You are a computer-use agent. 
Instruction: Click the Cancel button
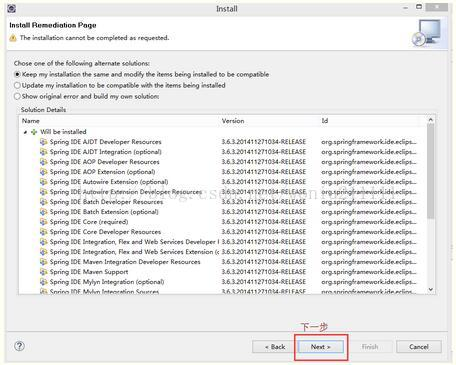point(419,347)
